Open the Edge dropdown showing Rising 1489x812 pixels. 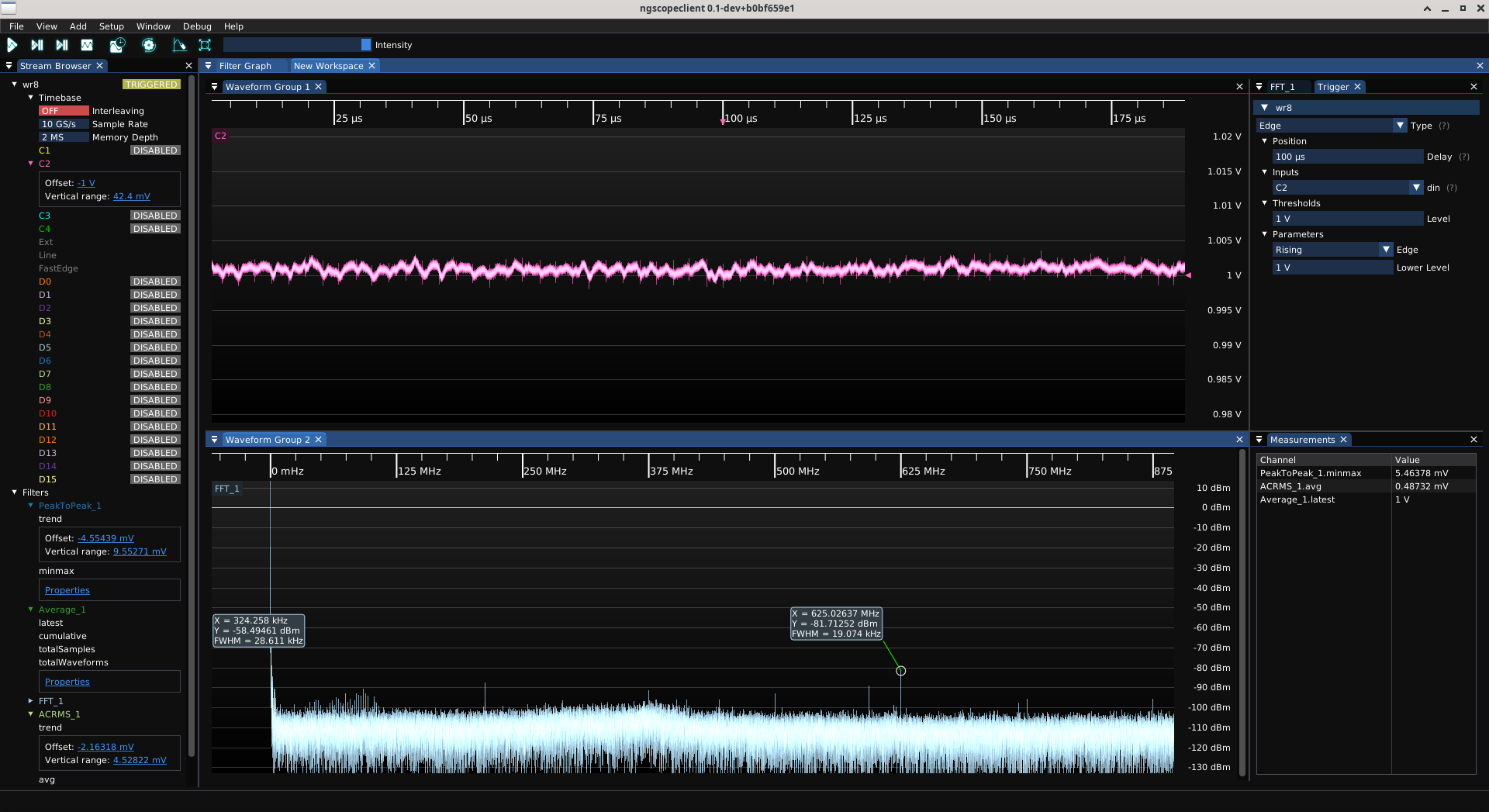[x=1332, y=250]
